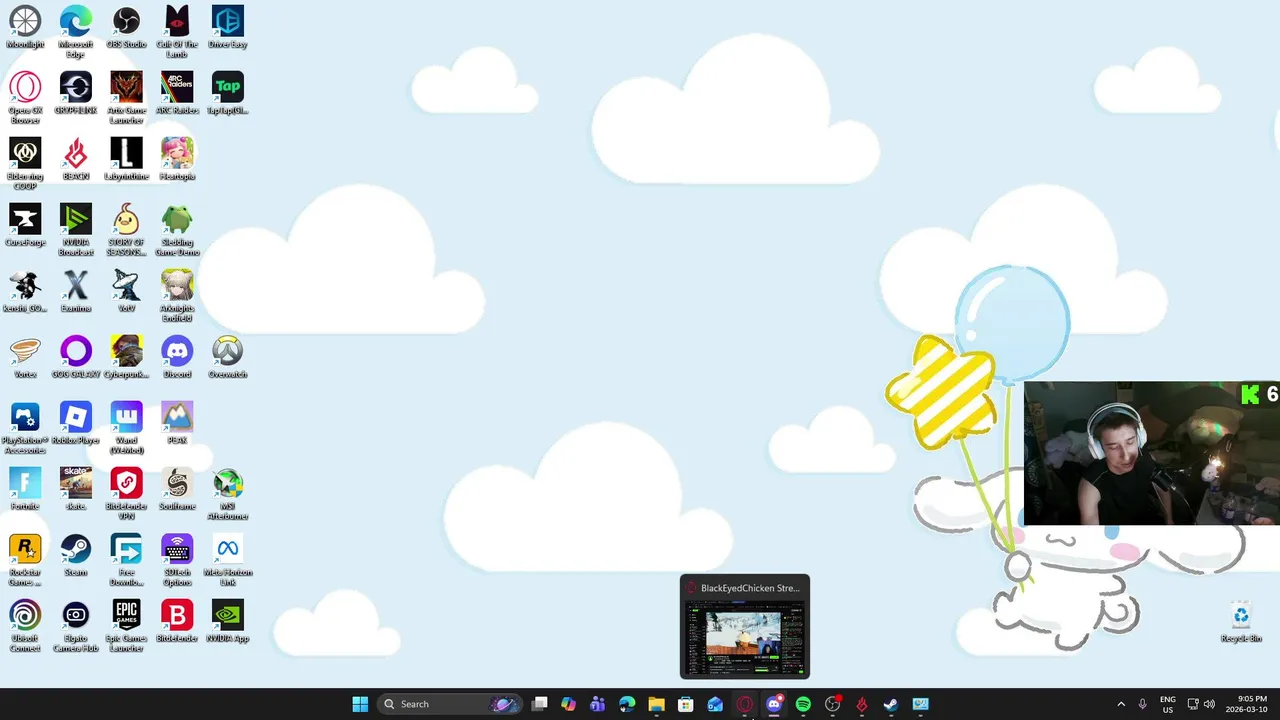Select the Opera GX Browser desktop shortcut
Image resolution: width=1280 pixels, height=720 pixels.
point(25,97)
